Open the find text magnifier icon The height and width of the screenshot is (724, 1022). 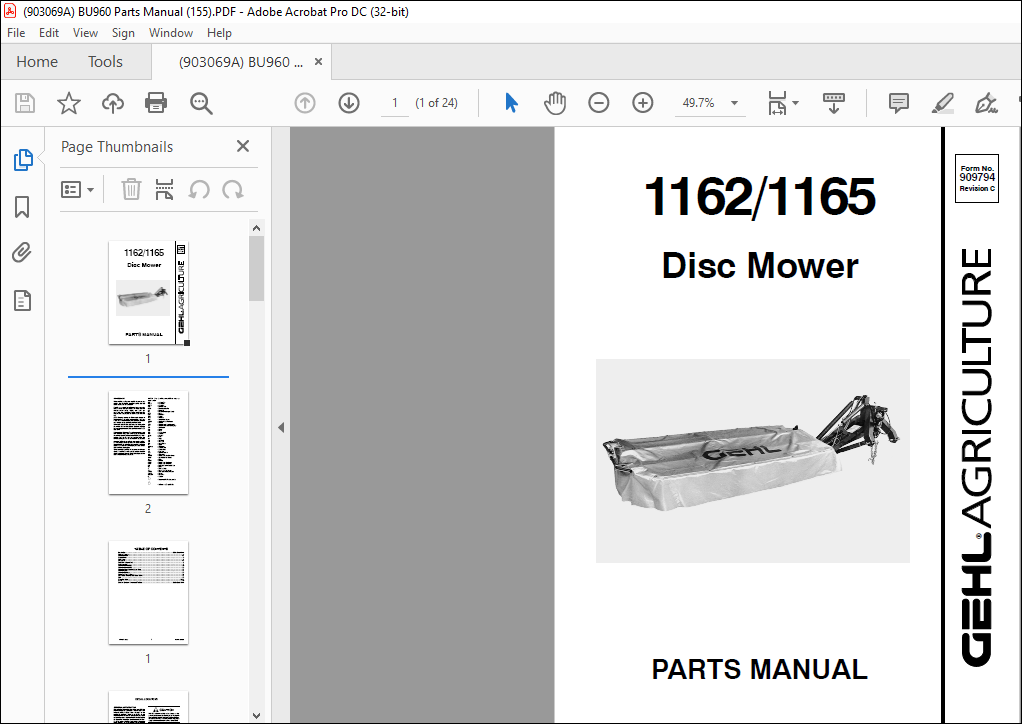tap(201, 103)
